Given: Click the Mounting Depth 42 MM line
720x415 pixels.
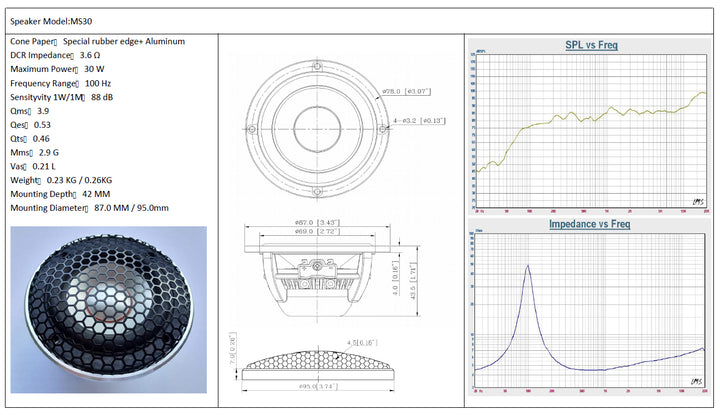Looking at the screenshot, I should 60,194.
